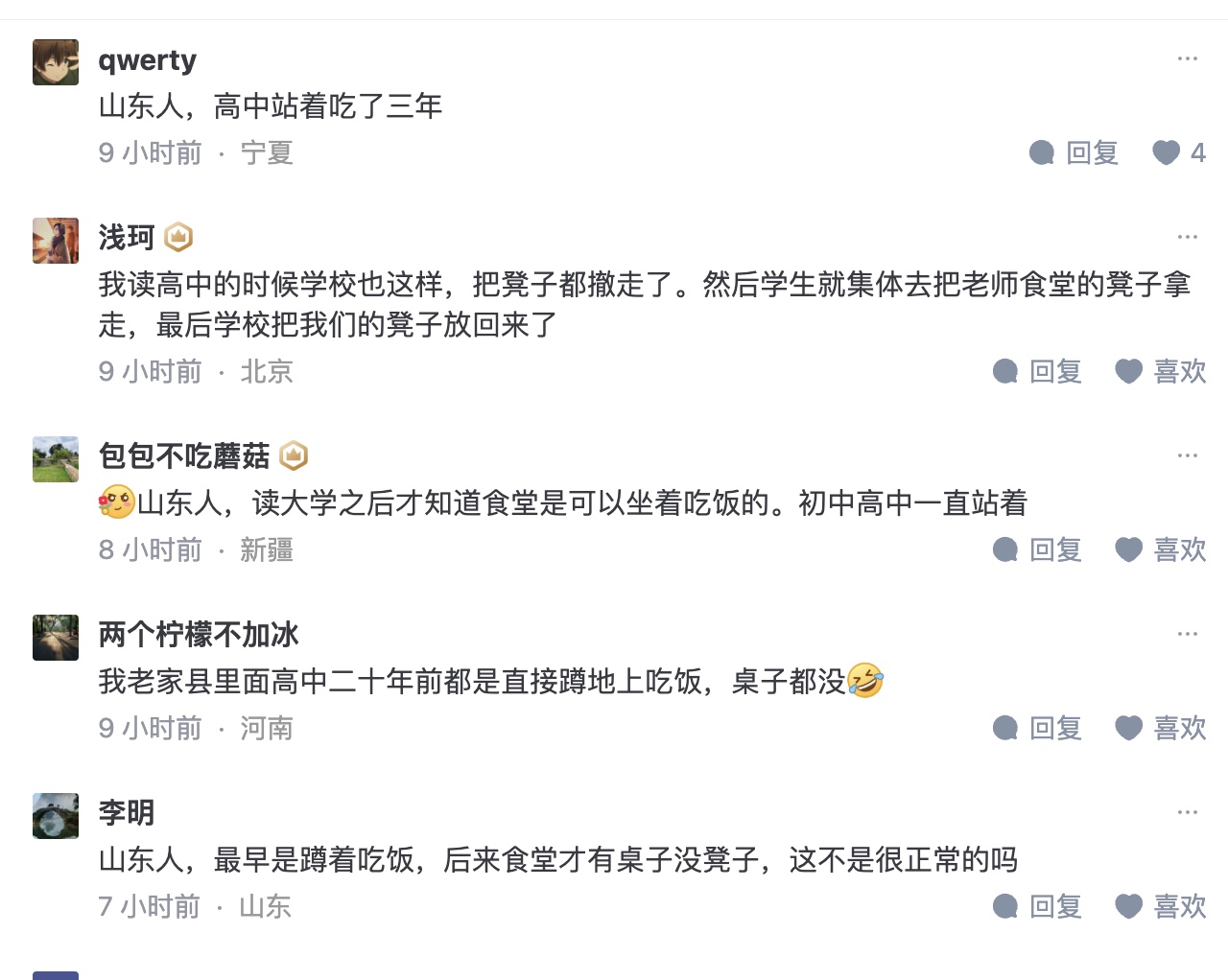Tap the heart on 包包不吃蘑菇's comment
Screen dimensions: 1228x980
1129,549
